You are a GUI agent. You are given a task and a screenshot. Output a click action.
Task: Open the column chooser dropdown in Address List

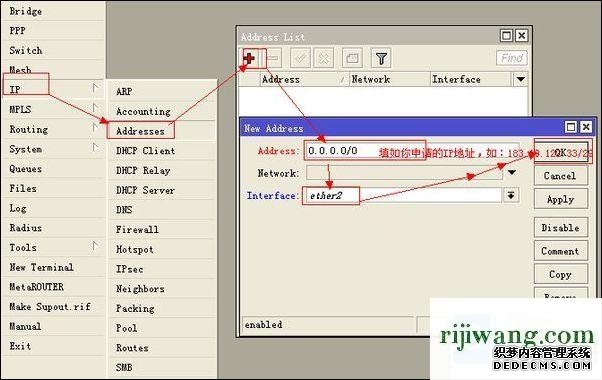point(521,79)
